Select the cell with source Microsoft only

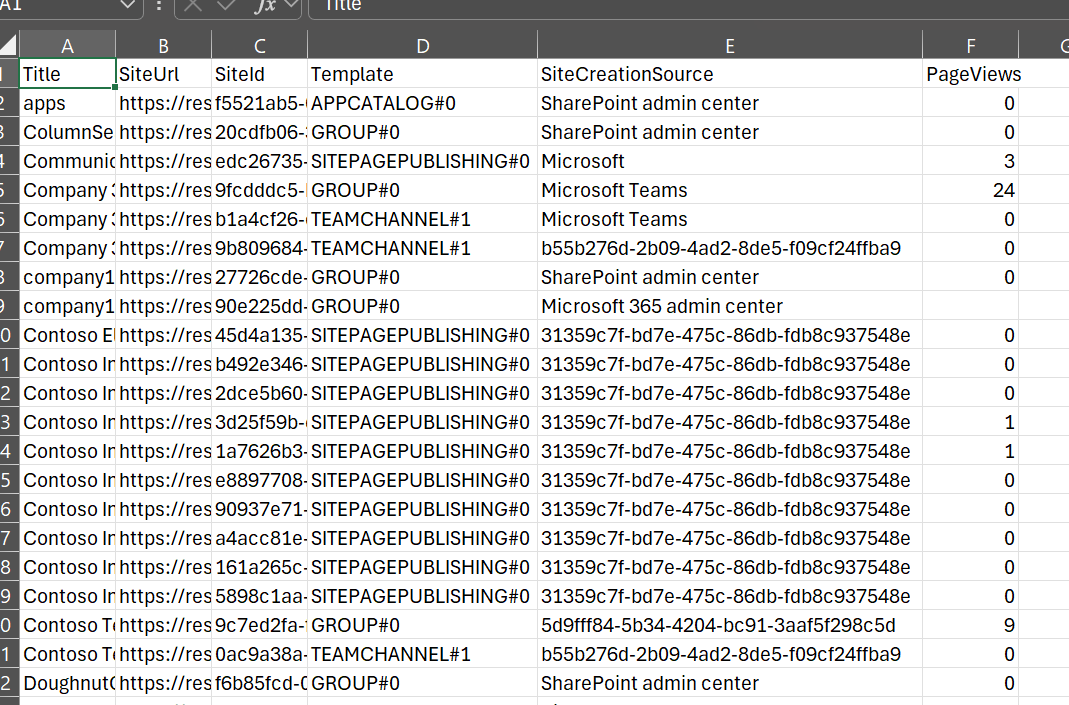click(x=730, y=161)
